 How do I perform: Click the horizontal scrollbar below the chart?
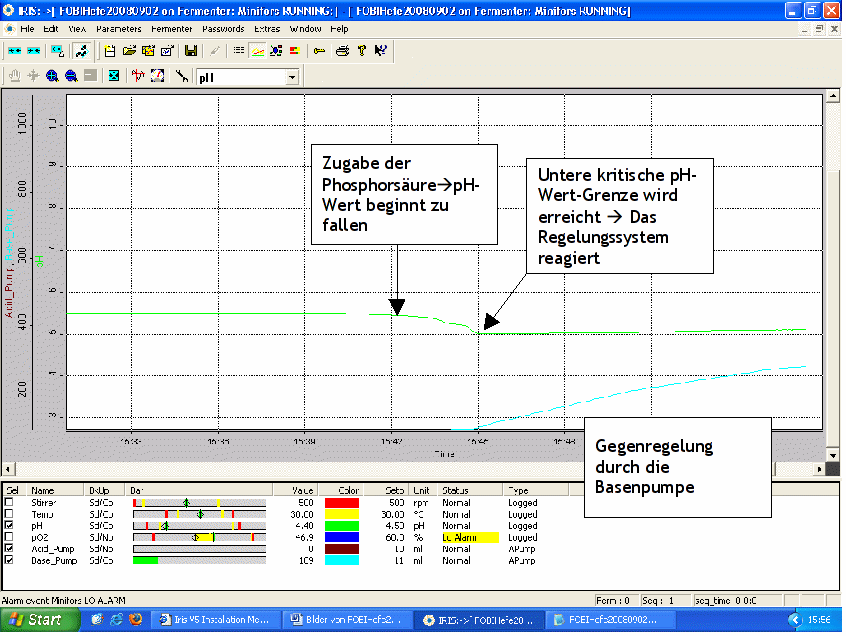(400, 468)
